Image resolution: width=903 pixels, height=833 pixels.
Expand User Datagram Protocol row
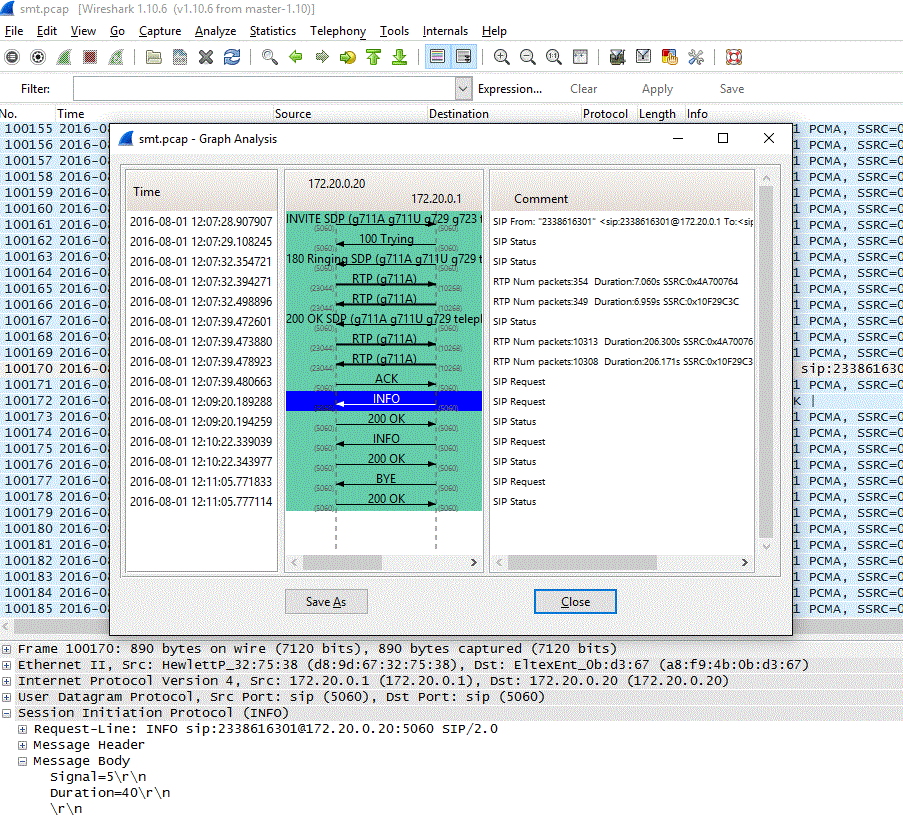[6, 697]
